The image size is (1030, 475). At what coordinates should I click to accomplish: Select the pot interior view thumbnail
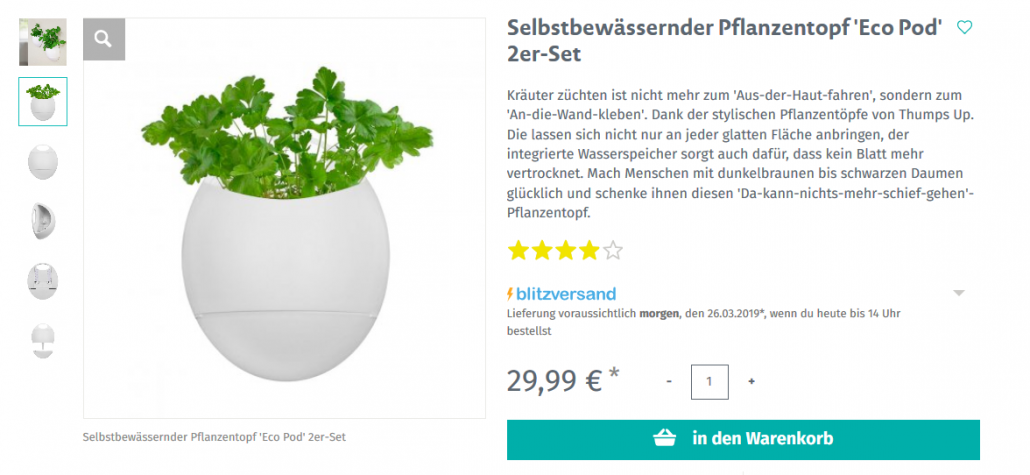click(43, 282)
